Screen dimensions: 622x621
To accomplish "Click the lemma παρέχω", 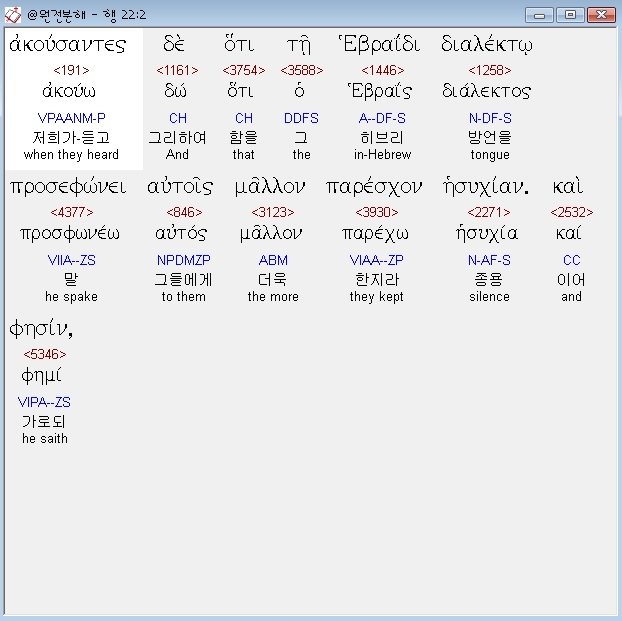I will click(x=375, y=233).
